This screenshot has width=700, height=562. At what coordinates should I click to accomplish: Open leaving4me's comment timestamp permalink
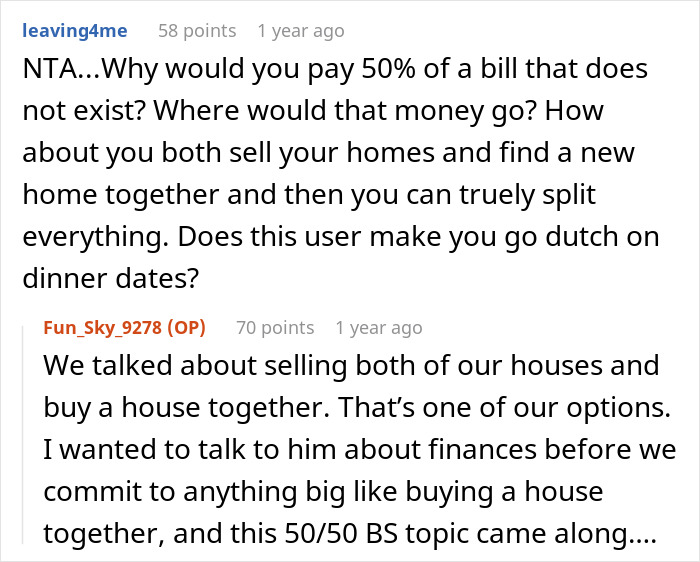pos(300,31)
